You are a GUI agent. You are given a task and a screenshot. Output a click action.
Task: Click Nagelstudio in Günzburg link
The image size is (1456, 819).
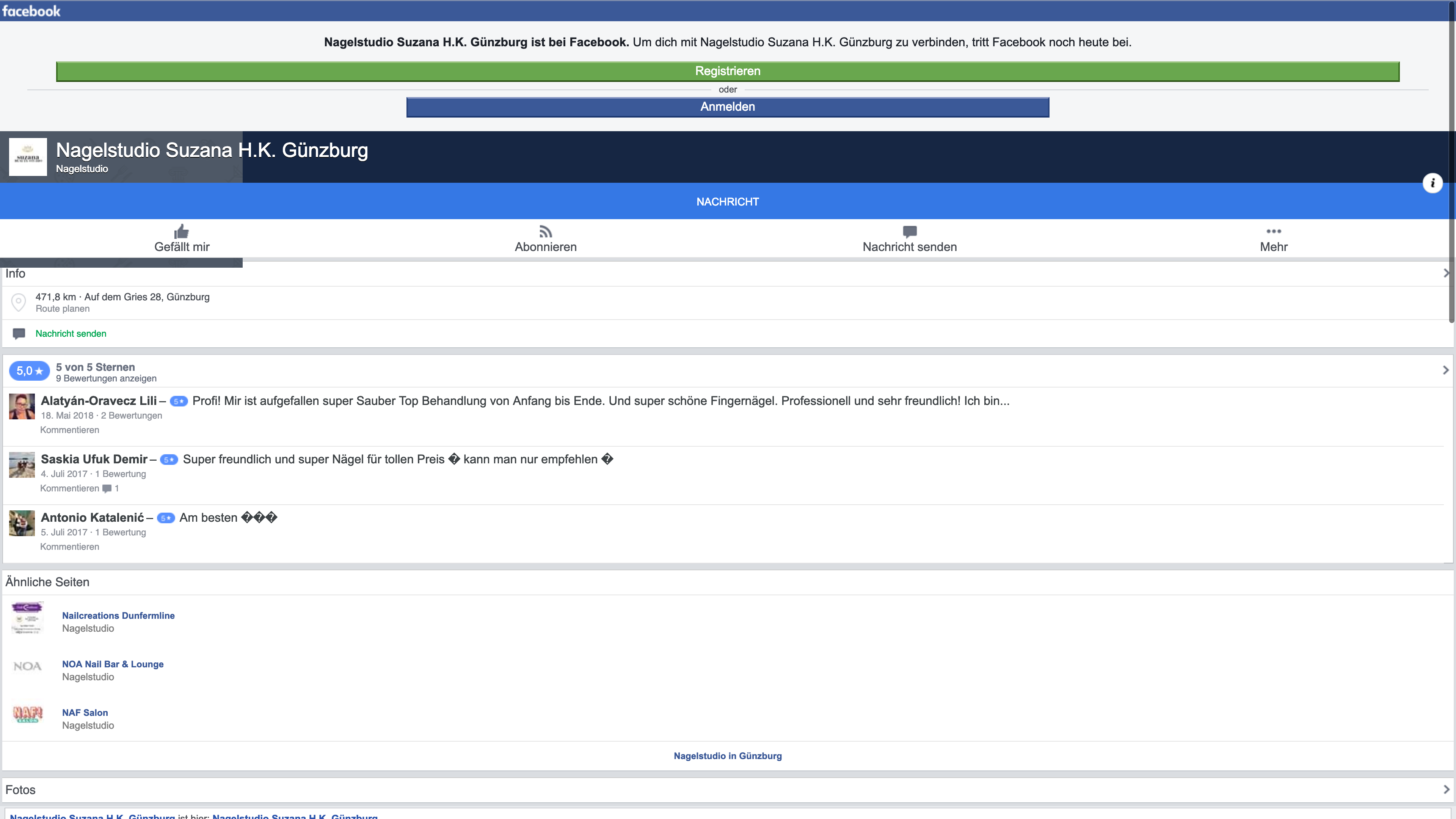tap(728, 756)
